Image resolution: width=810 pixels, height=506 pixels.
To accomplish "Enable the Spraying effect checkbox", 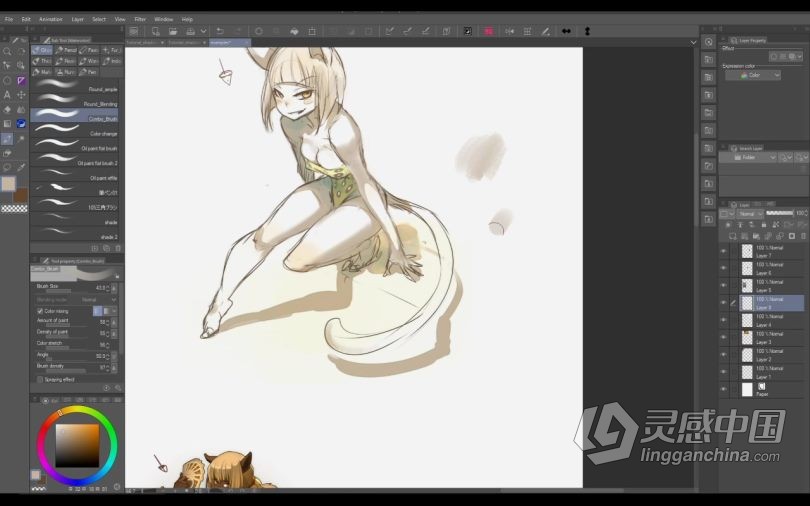I will pos(40,380).
